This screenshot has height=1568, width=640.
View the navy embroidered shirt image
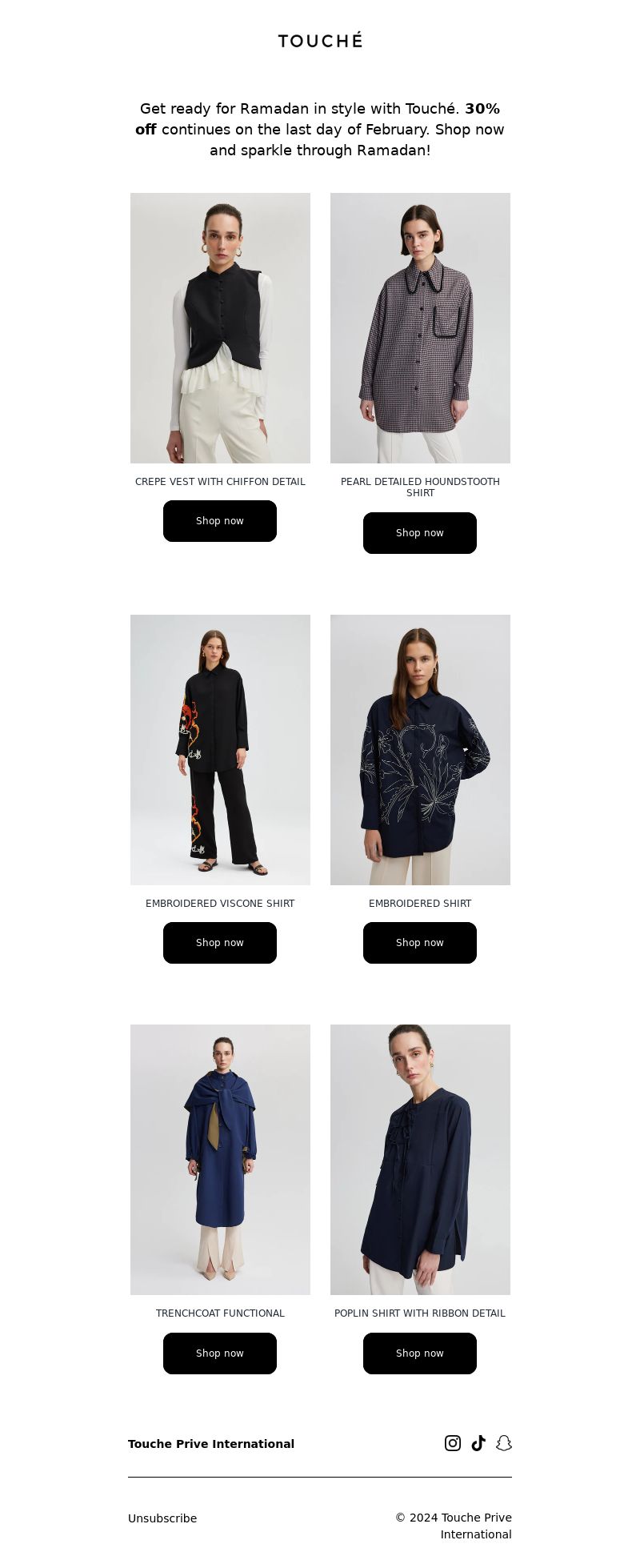420,750
